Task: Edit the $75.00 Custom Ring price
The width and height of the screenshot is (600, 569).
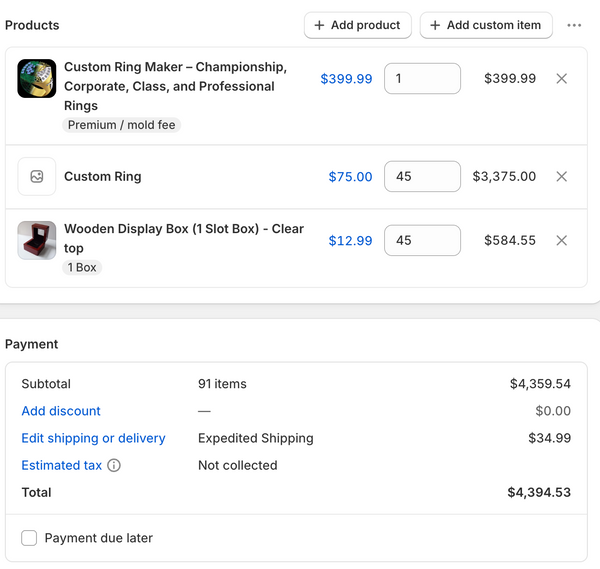Action: tap(351, 177)
